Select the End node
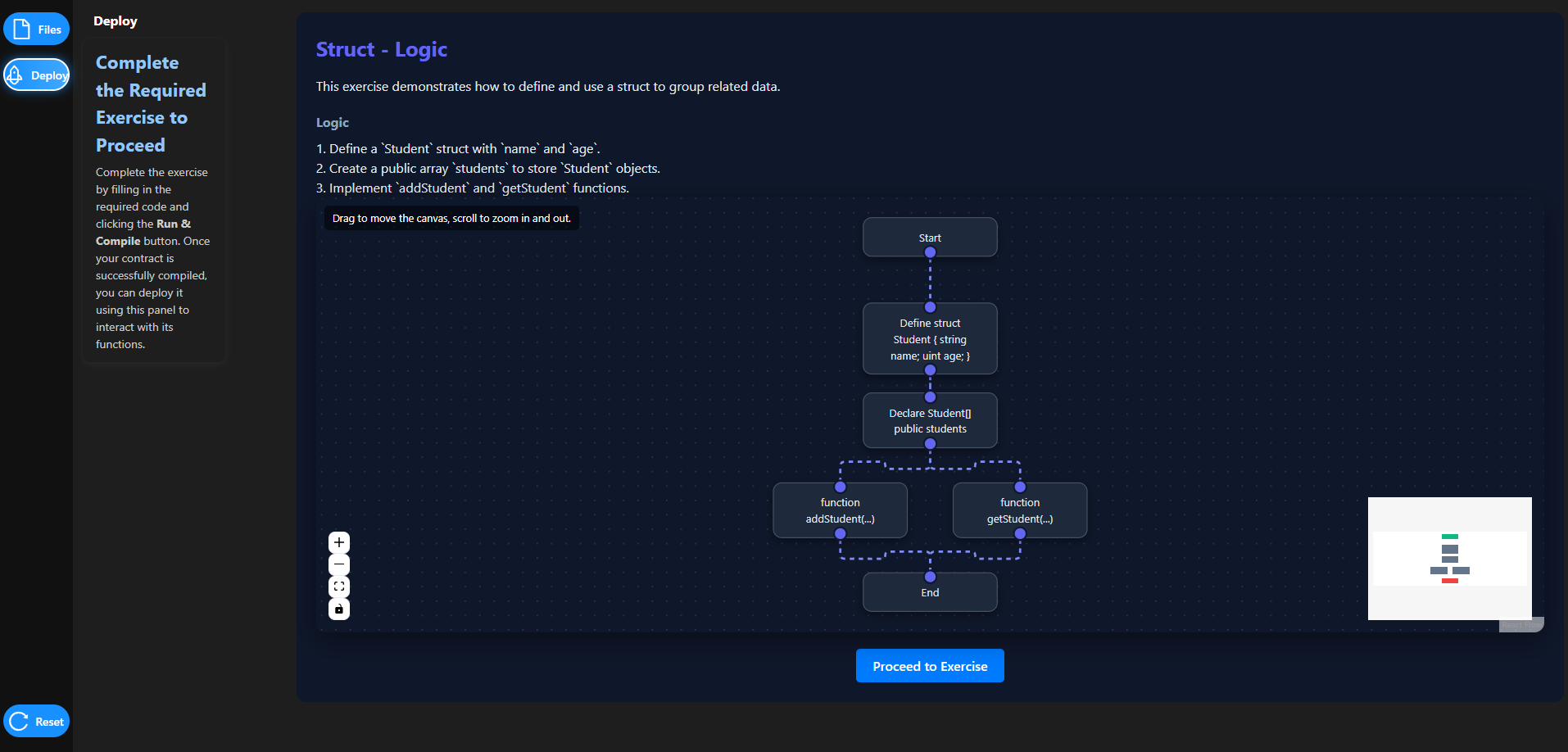 point(930,593)
